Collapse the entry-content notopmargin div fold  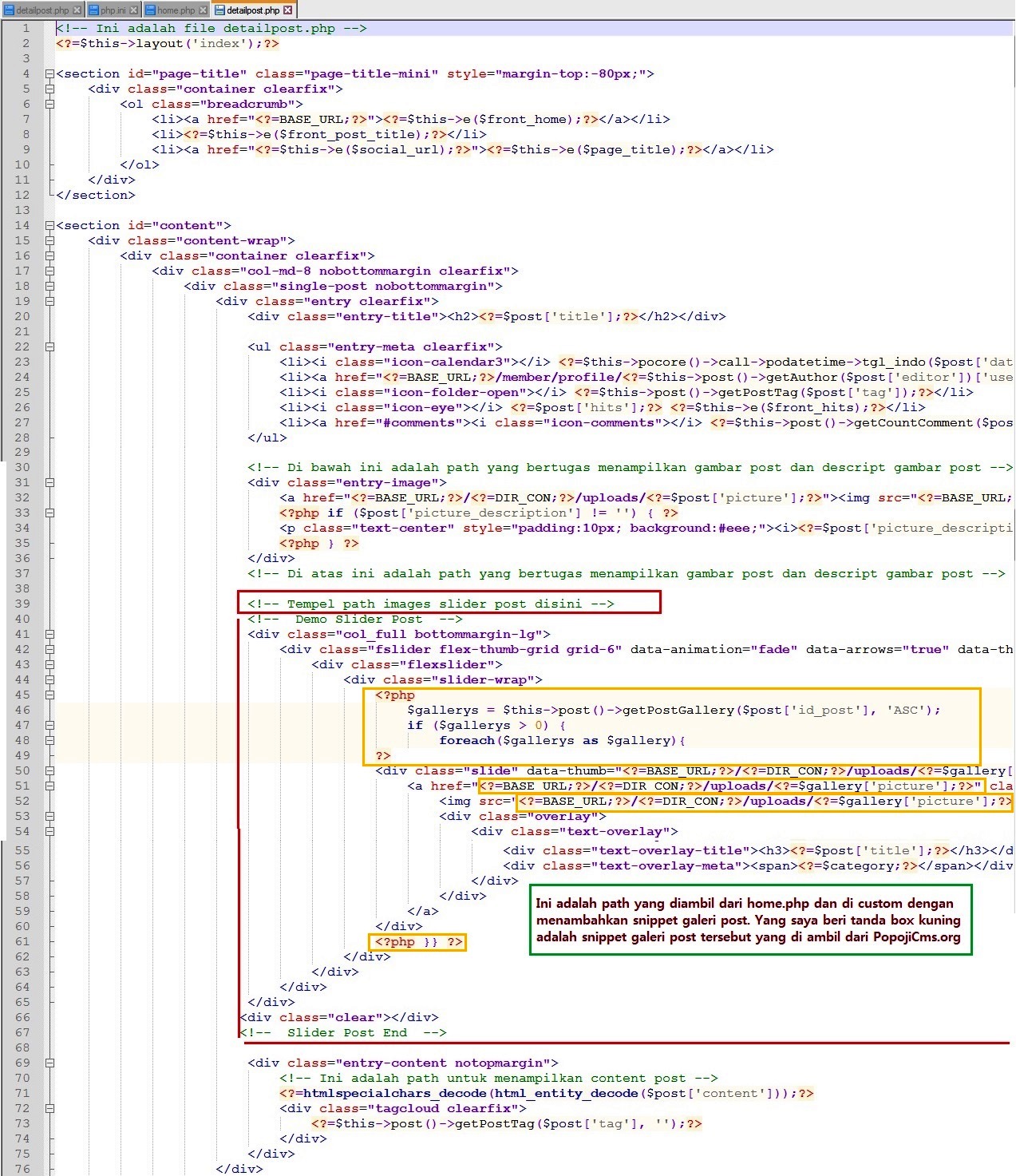tap(49, 1063)
